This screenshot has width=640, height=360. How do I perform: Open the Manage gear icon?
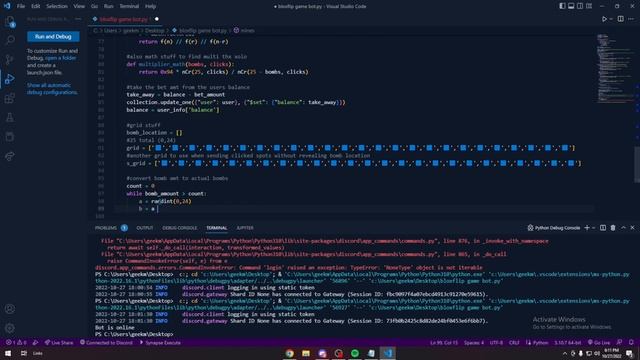click(10, 328)
